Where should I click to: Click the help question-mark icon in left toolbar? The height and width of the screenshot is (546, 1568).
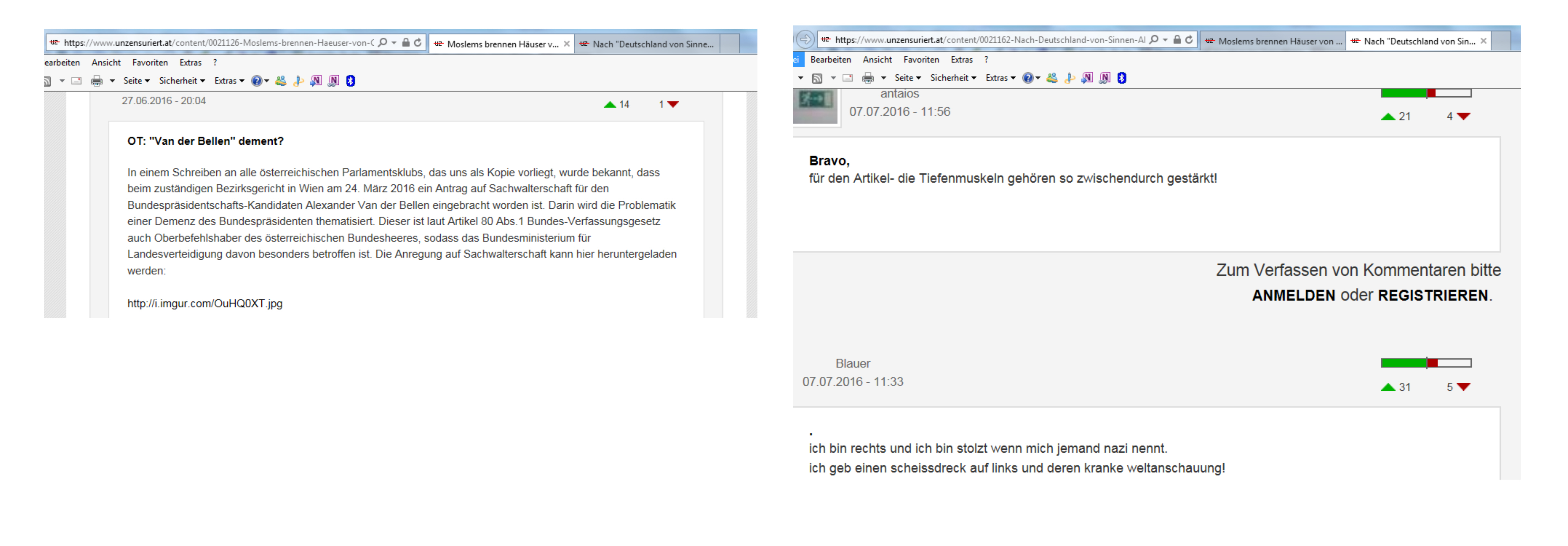point(257,81)
